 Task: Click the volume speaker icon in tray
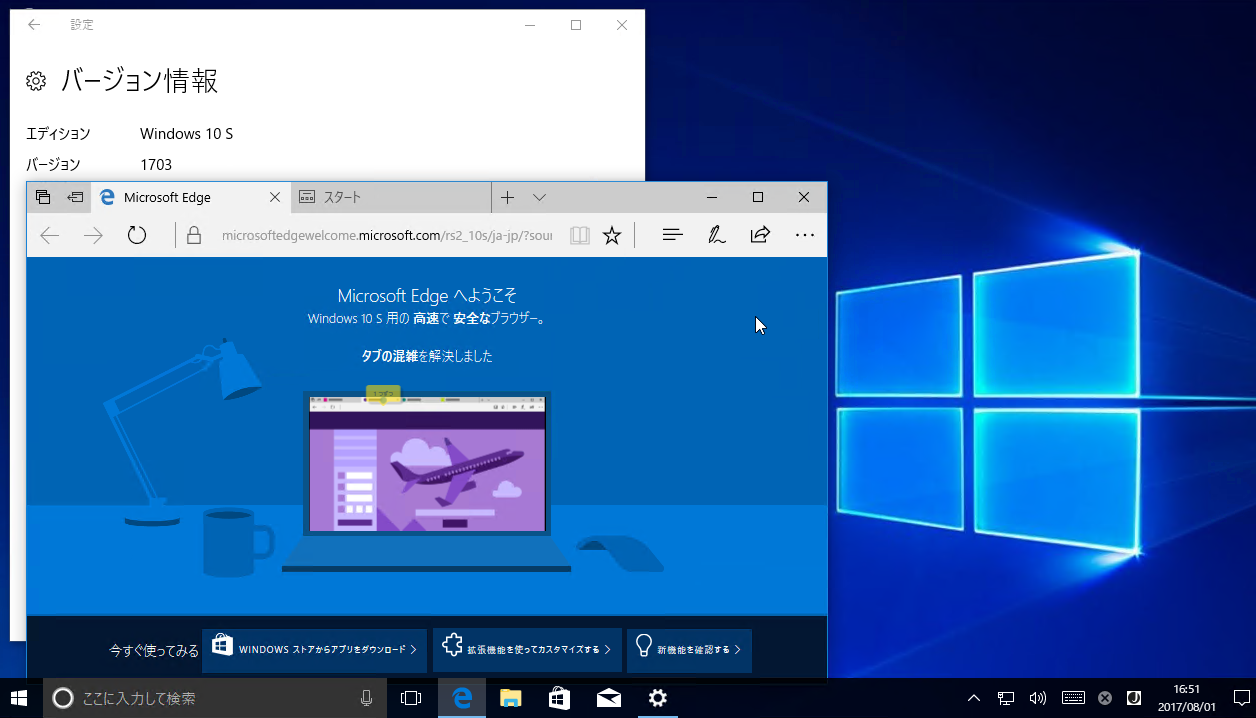(1037, 698)
